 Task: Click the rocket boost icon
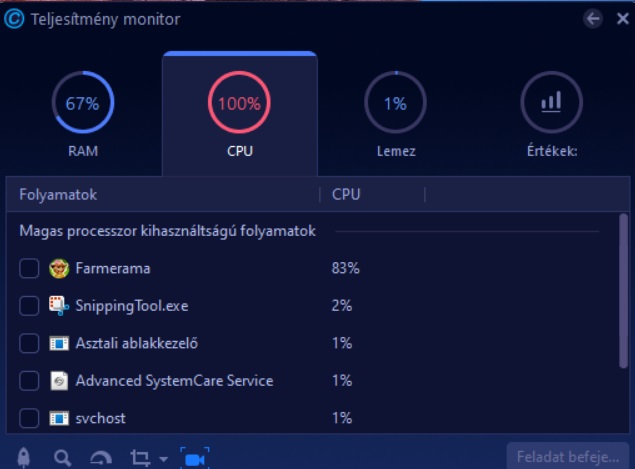(x=24, y=458)
